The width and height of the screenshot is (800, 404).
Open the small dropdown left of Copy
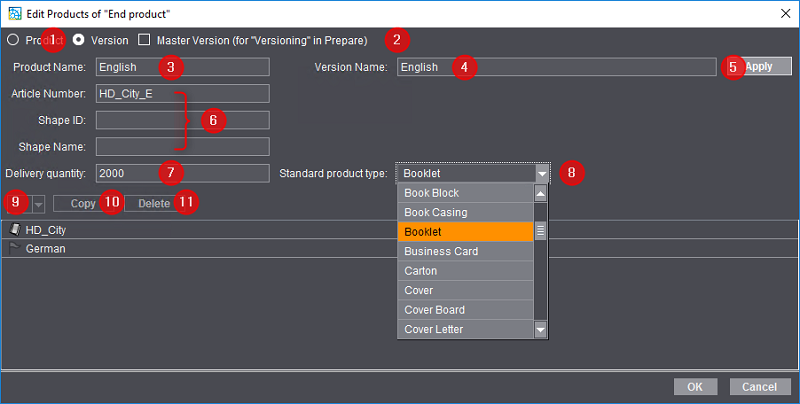click(x=38, y=204)
